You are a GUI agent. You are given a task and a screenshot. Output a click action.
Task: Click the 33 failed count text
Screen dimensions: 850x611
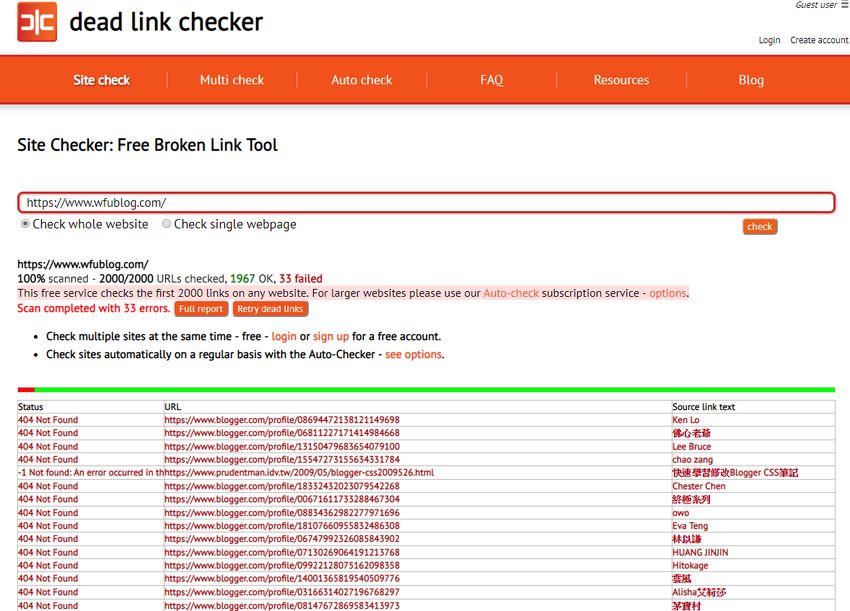tap(301, 279)
